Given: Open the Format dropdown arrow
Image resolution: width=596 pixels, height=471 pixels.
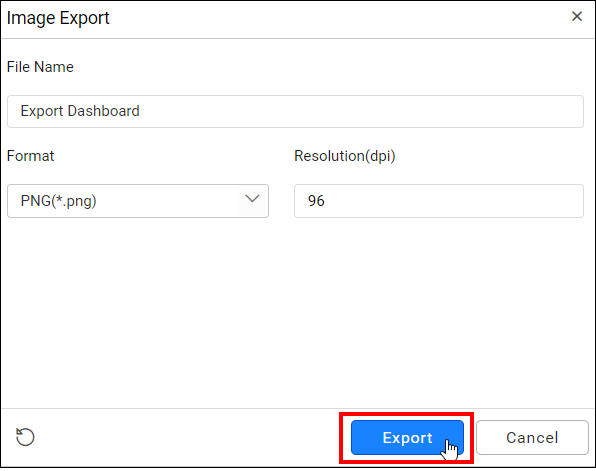Looking at the screenshot, I should (252, 199).
